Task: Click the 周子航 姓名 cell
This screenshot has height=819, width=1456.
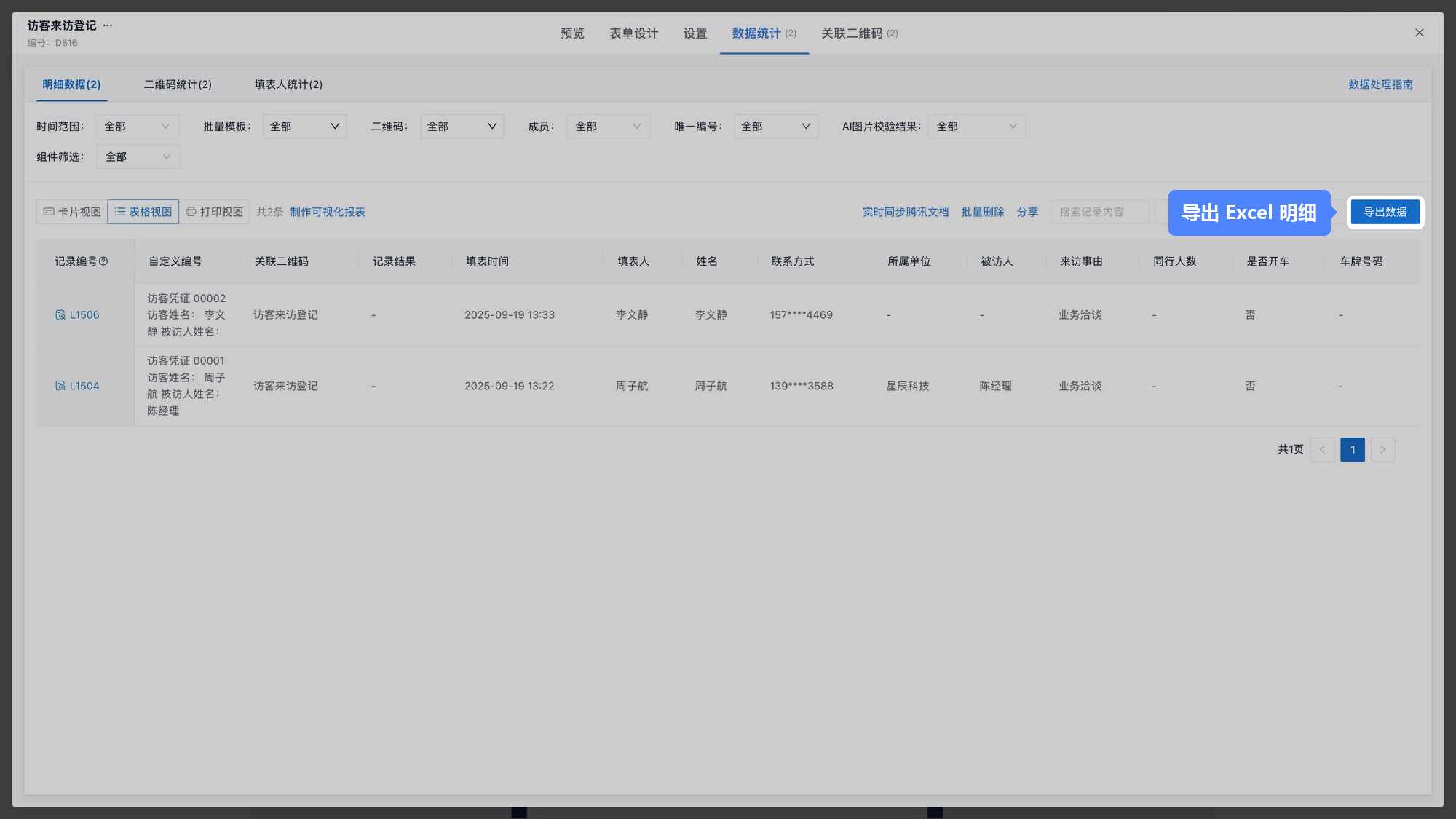Action: click(711, 386)
